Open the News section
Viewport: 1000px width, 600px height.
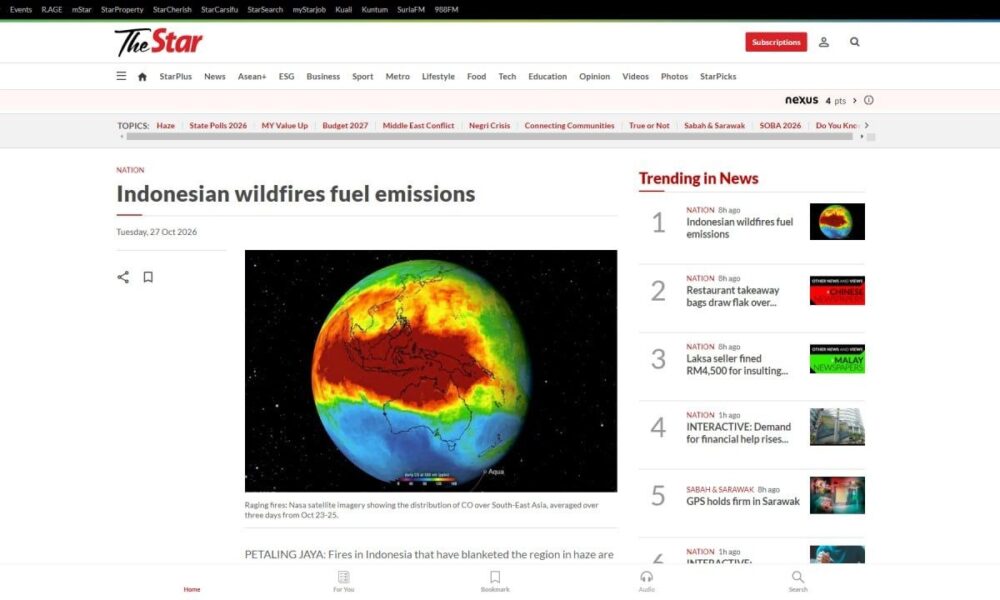[x=215, y=77]
